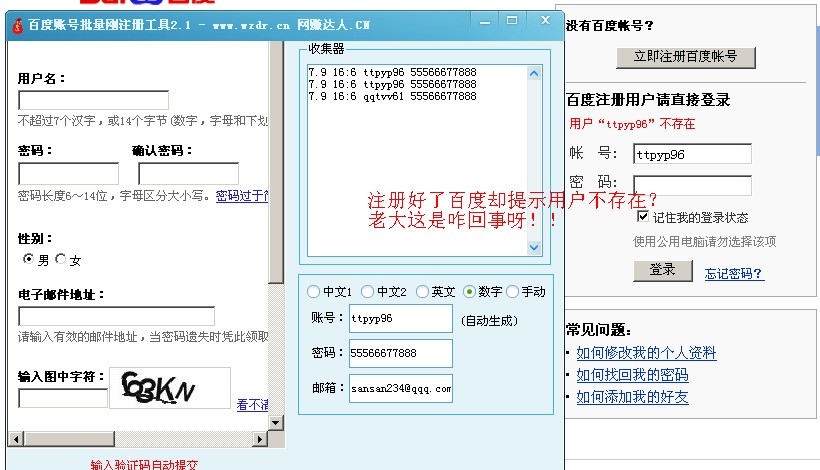Minimize the registration tool window

485,21
